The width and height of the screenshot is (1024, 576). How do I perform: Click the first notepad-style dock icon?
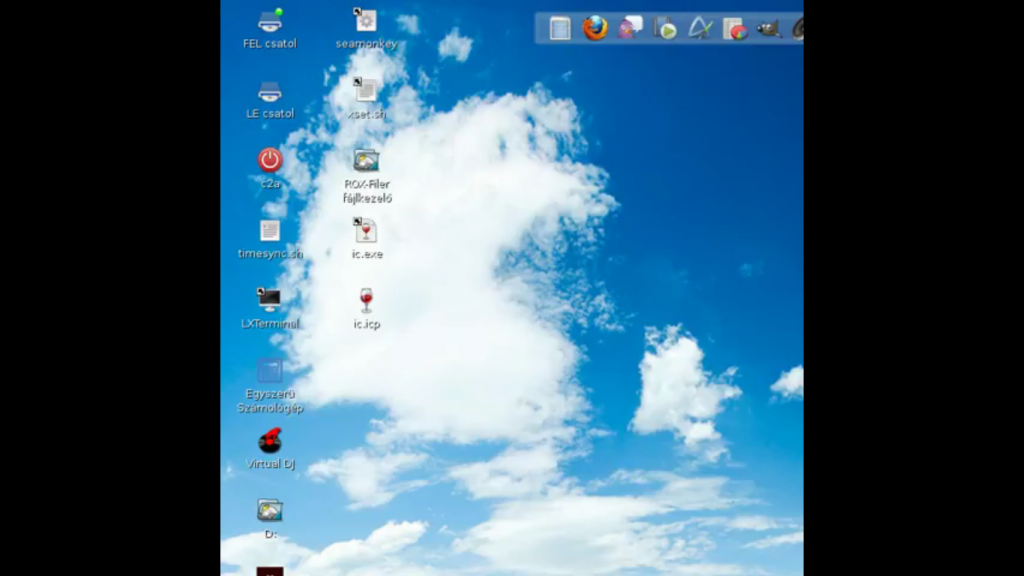(x=560, y=28)
